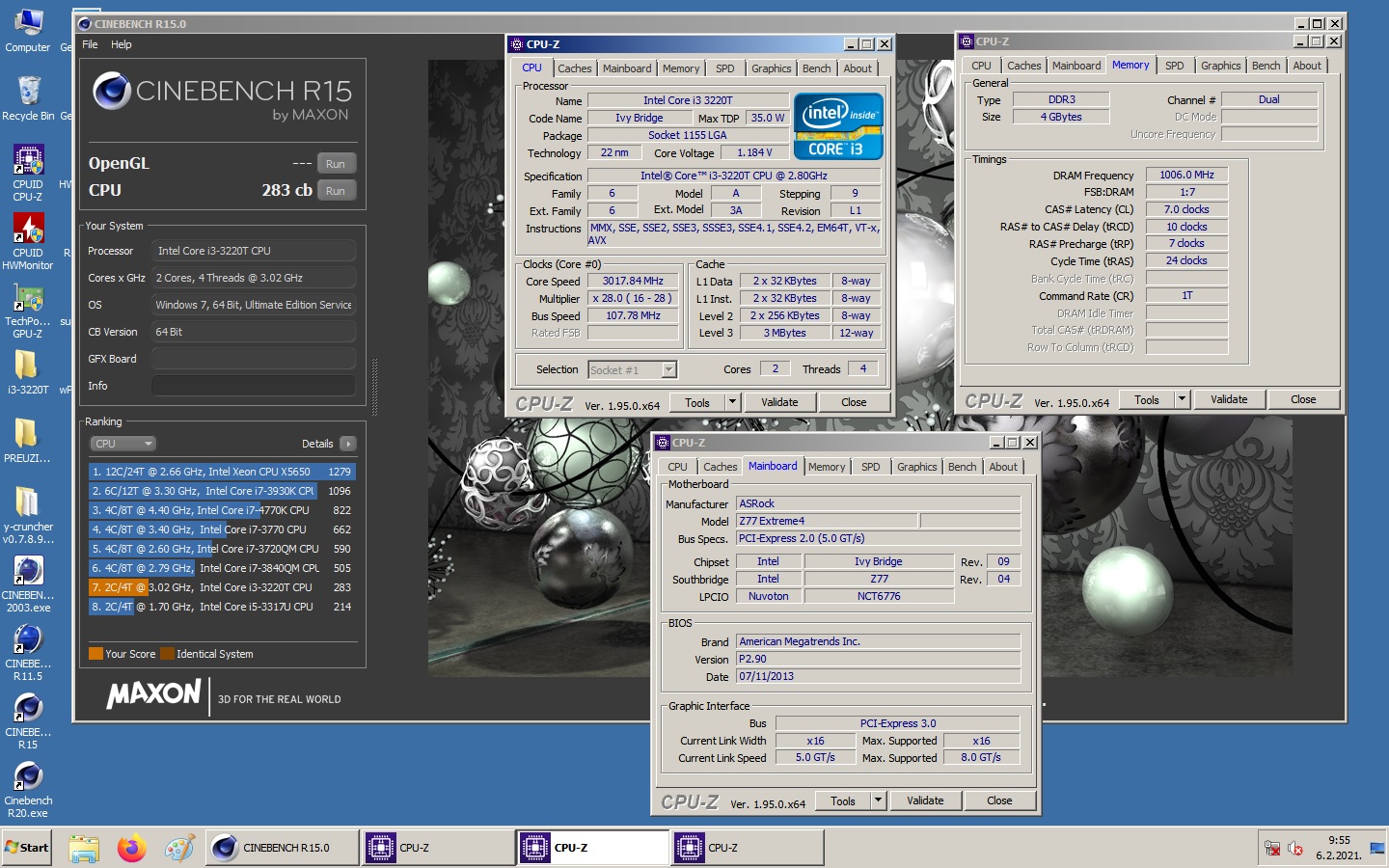Click Tools button in Mainboard tab window
Screen dimensions: 1389x868
(843, 800)
